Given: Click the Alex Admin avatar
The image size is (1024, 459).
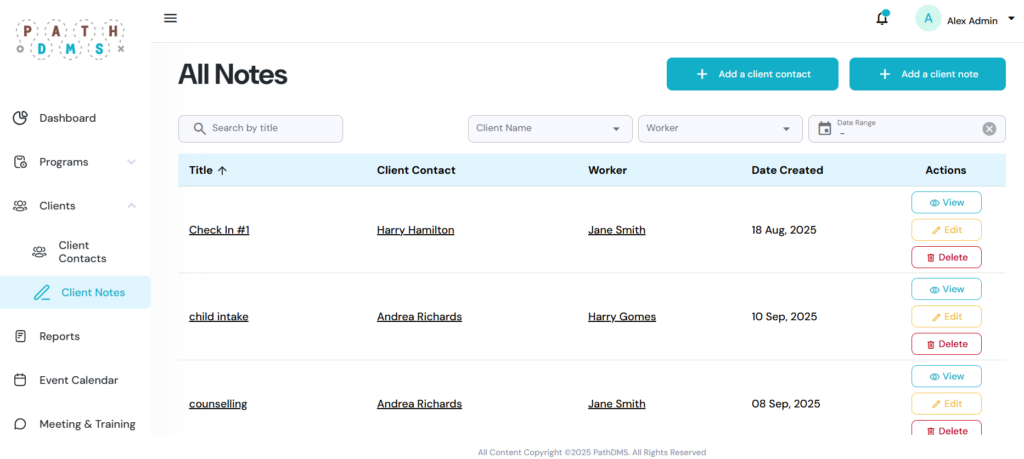Looking at the screenshot, I should click(928, 19).
